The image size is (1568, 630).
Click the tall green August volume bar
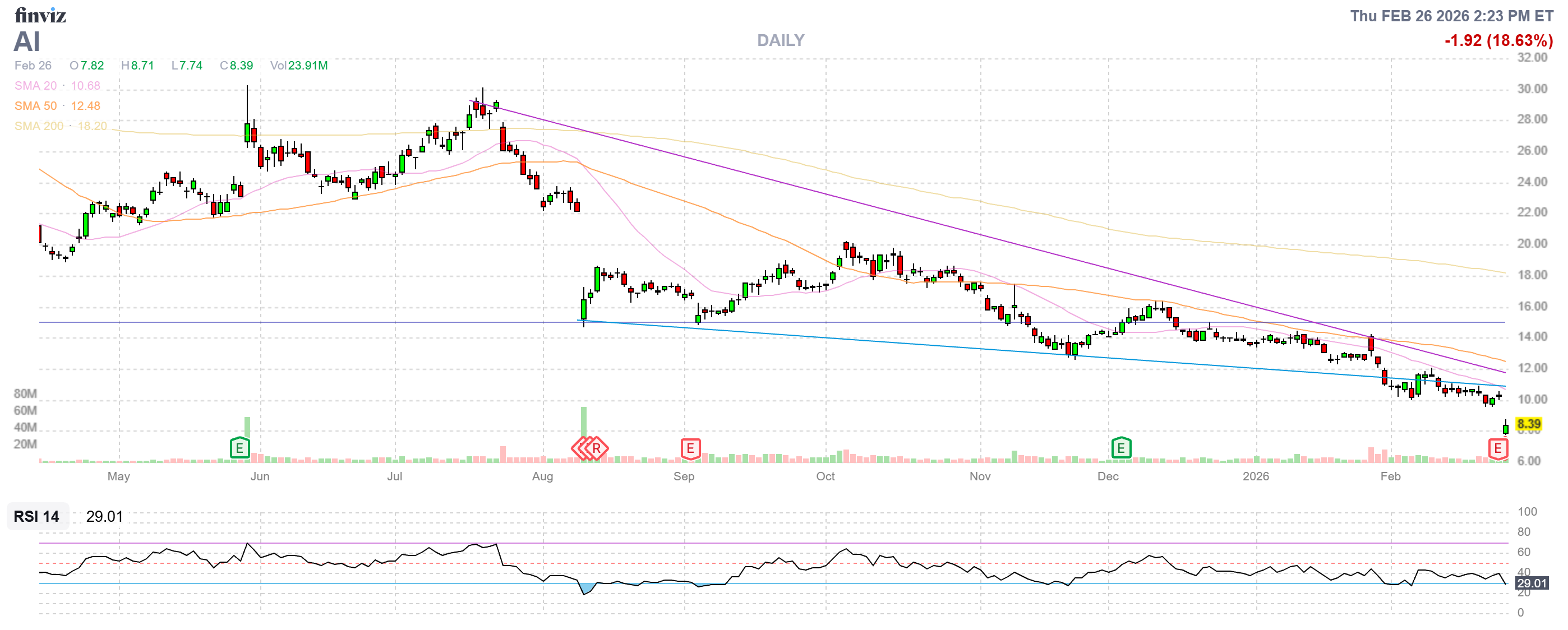pos(584,421)
